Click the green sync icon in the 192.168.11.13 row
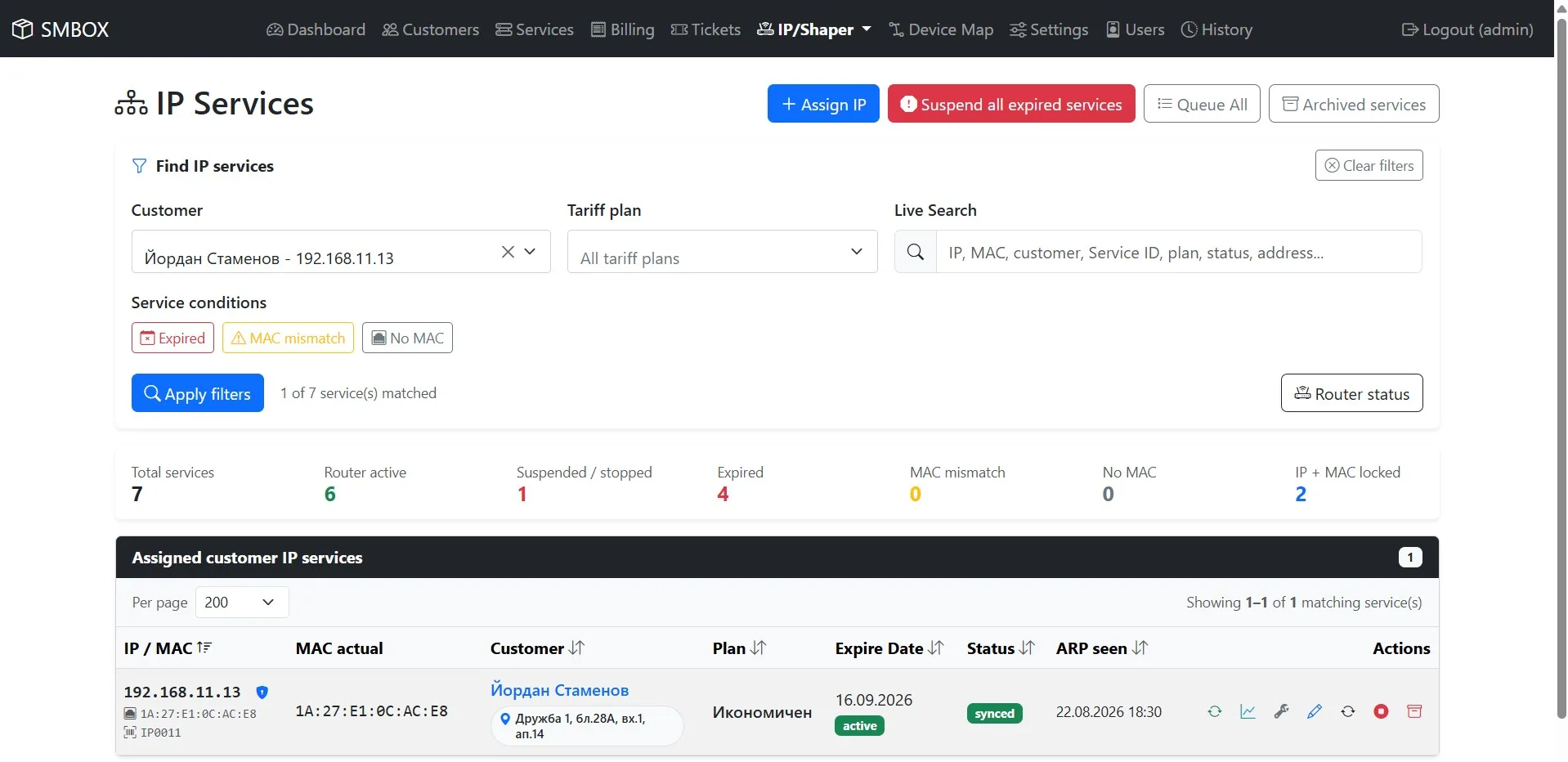 click(1214, 711)
